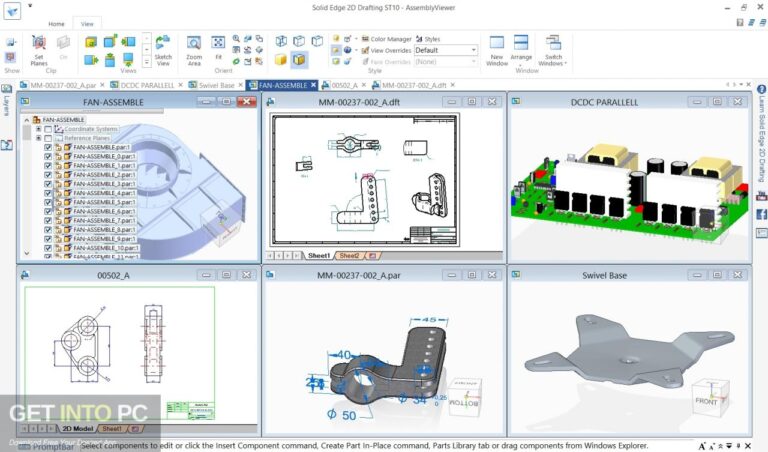Screen dimensions: 768x452
Task: Expand the Coordinate Systems tree node
Action: pyautogui.click(x=38, y=129)
